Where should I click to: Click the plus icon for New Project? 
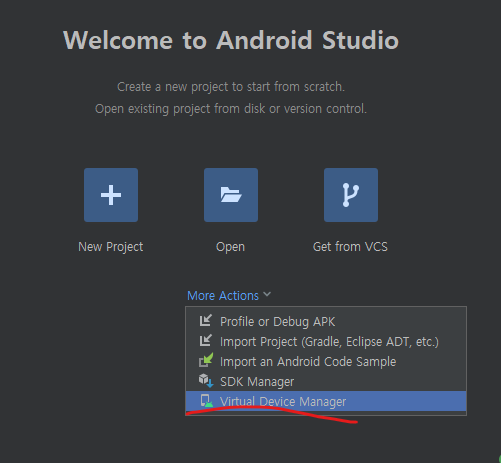(x=111, y=195)
